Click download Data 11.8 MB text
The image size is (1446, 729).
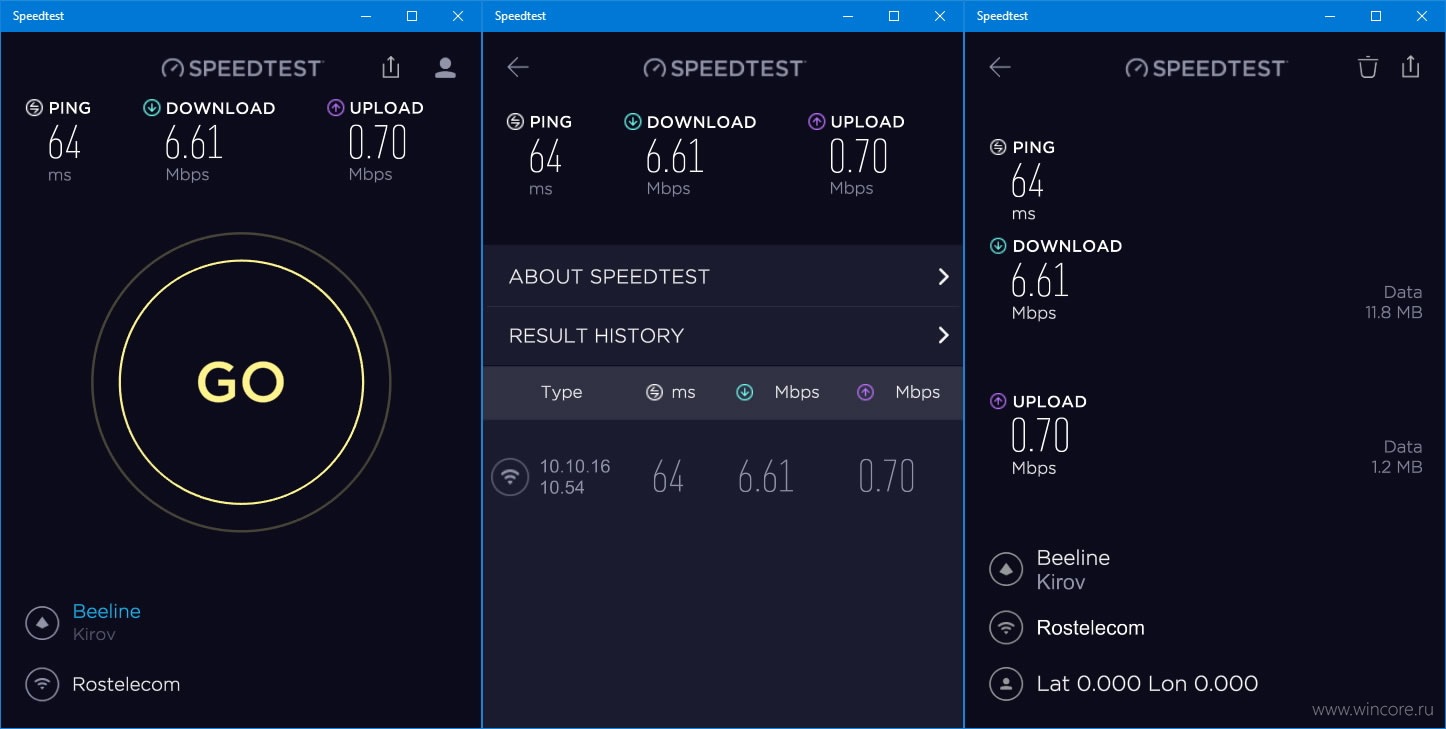tap(1394, 302)
